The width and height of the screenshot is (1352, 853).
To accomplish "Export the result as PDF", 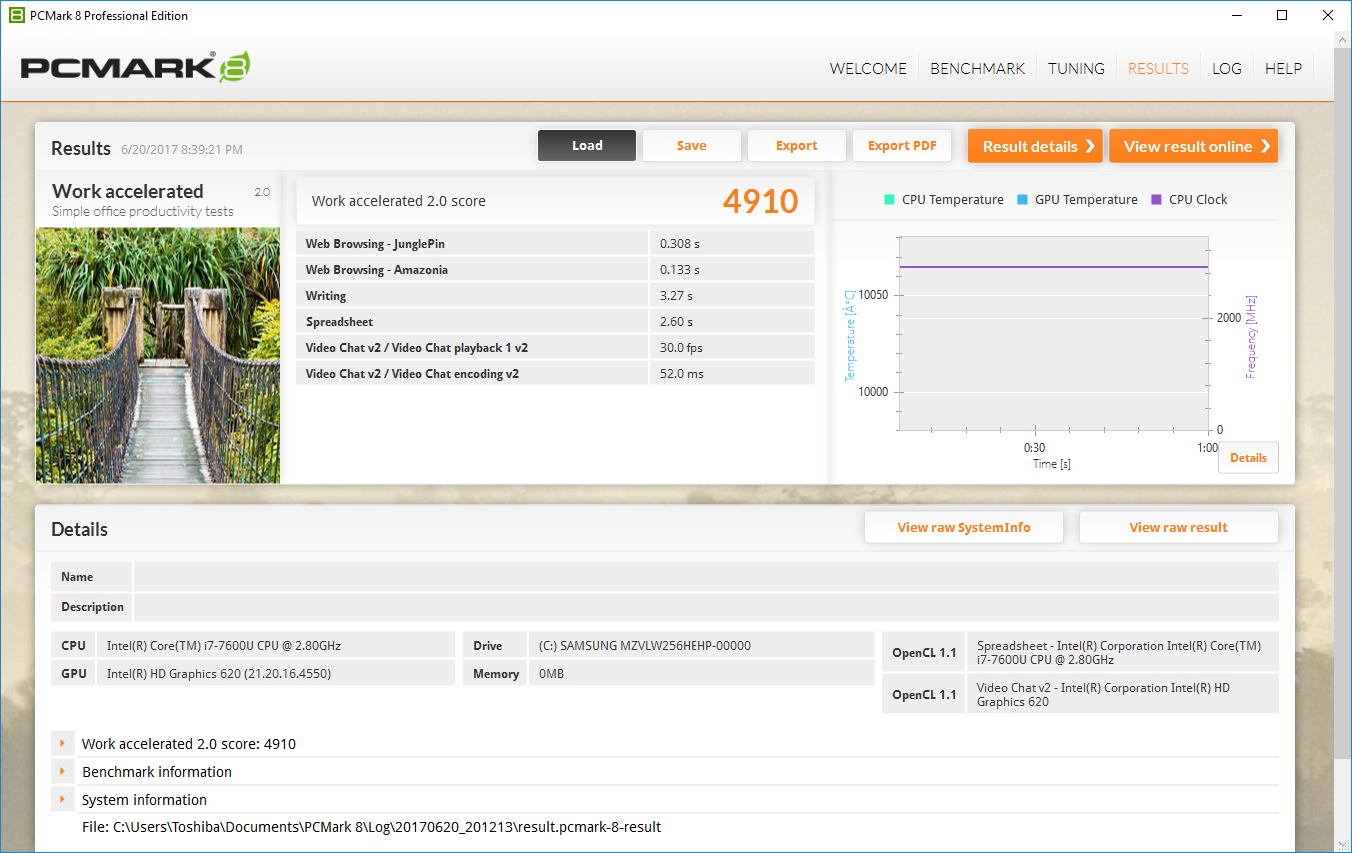I will (902, 146).
